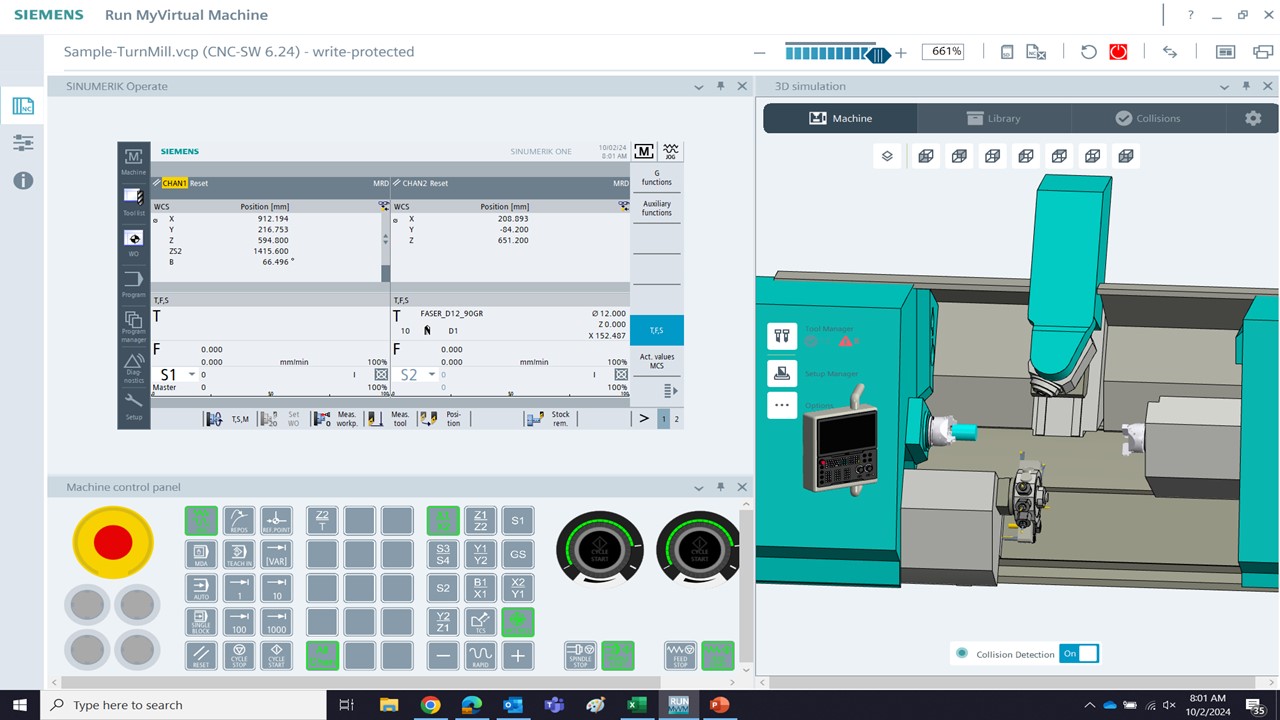Image resolution: width=1280 pixels, height=720 pixels.
Task: Click the CYCLE STOP key
Action: click(239, 655)
